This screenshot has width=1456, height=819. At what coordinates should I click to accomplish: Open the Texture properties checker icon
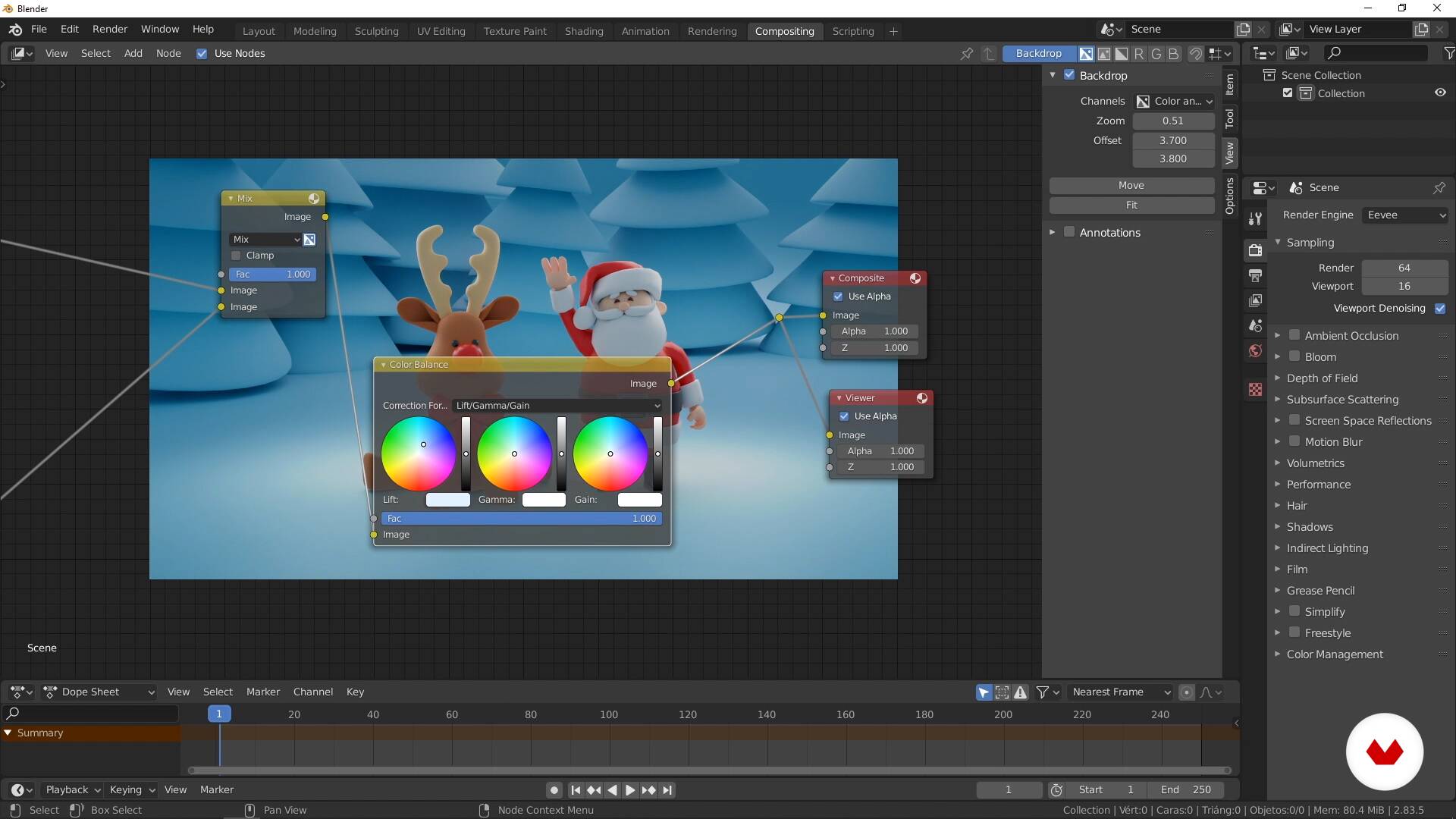(1255, 389)
